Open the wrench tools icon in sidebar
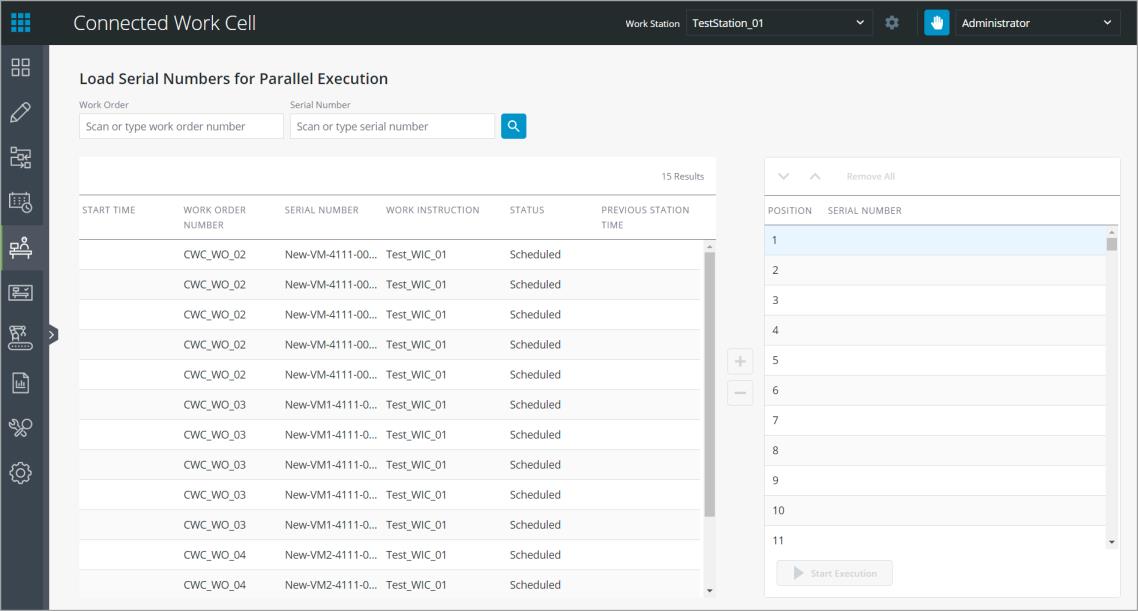This screenshot has height=611, width=1138. pyautogui.click(x=20, y=428)
